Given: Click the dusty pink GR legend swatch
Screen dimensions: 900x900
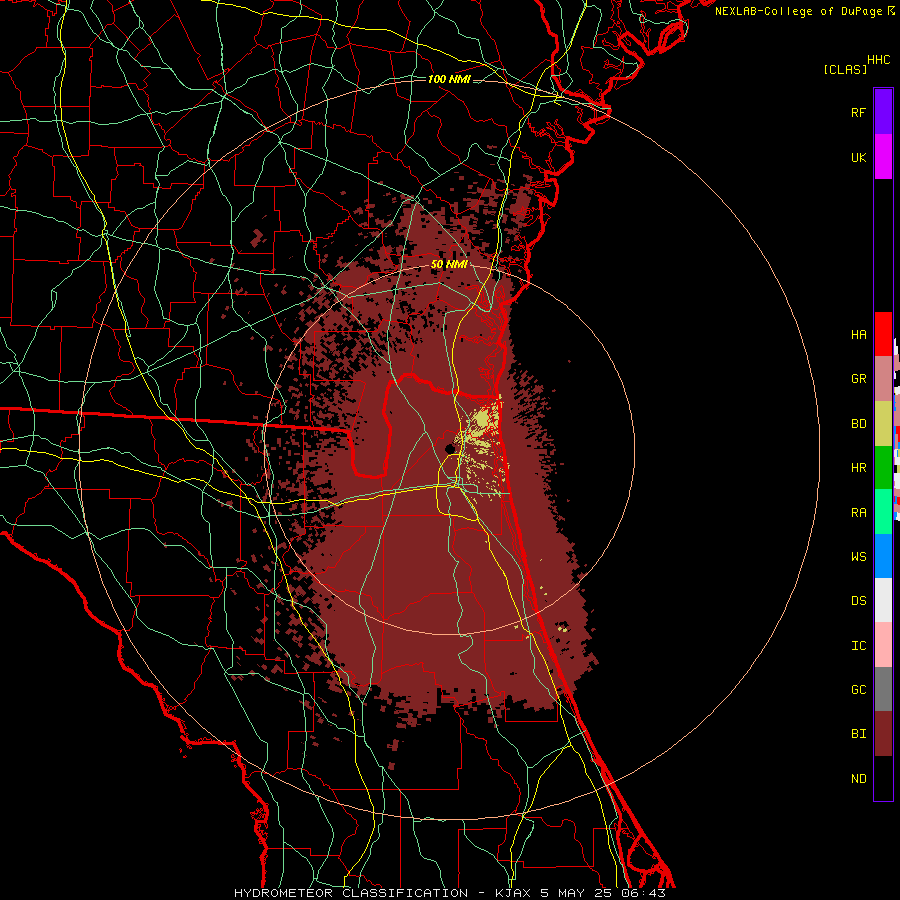Looking at the screenshot, I should (x=883, y=379).
